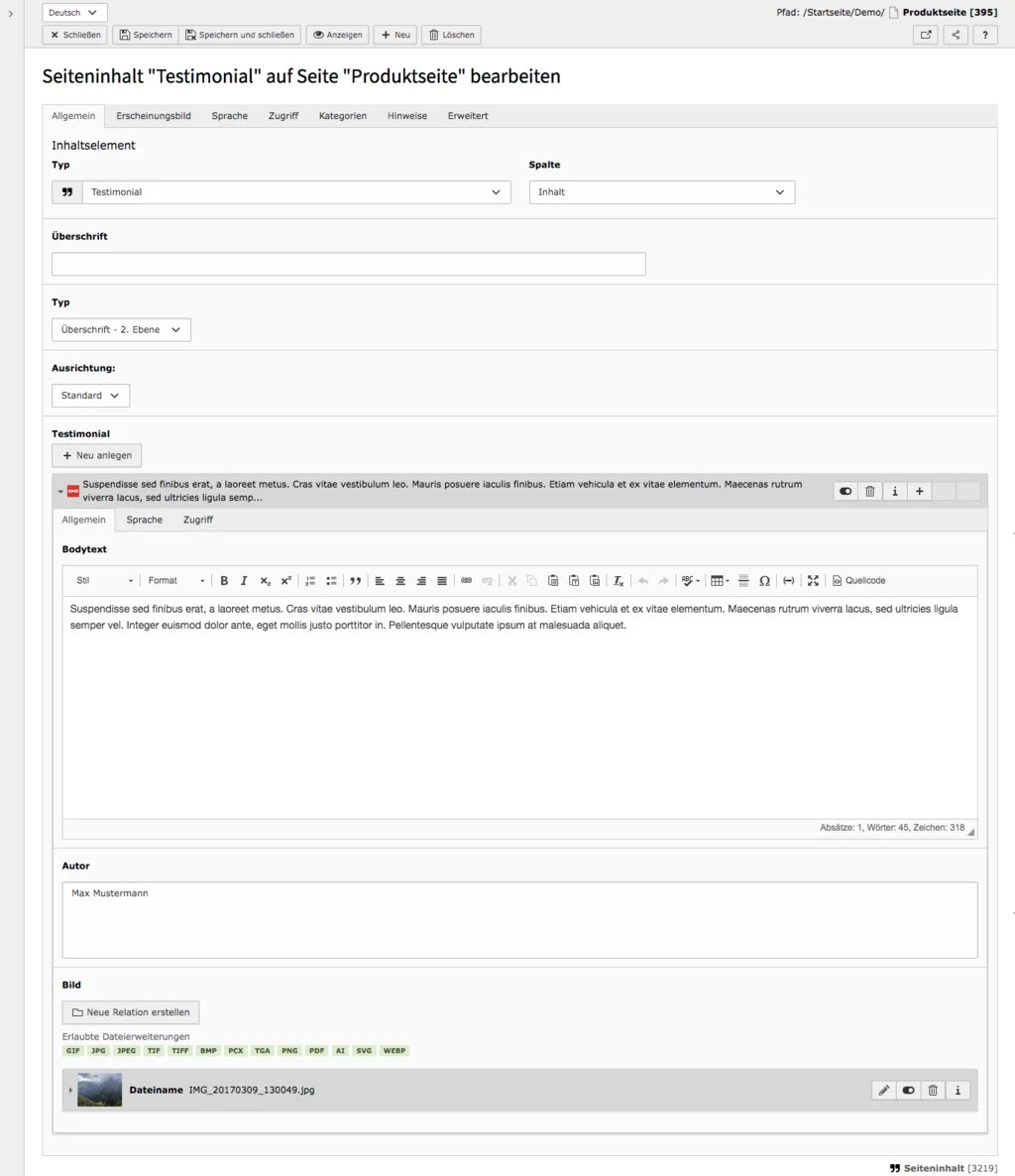Screen dimensions: 1015x1176
Task: Delete the testimonial record via trash icon
Action: (869, 491)
